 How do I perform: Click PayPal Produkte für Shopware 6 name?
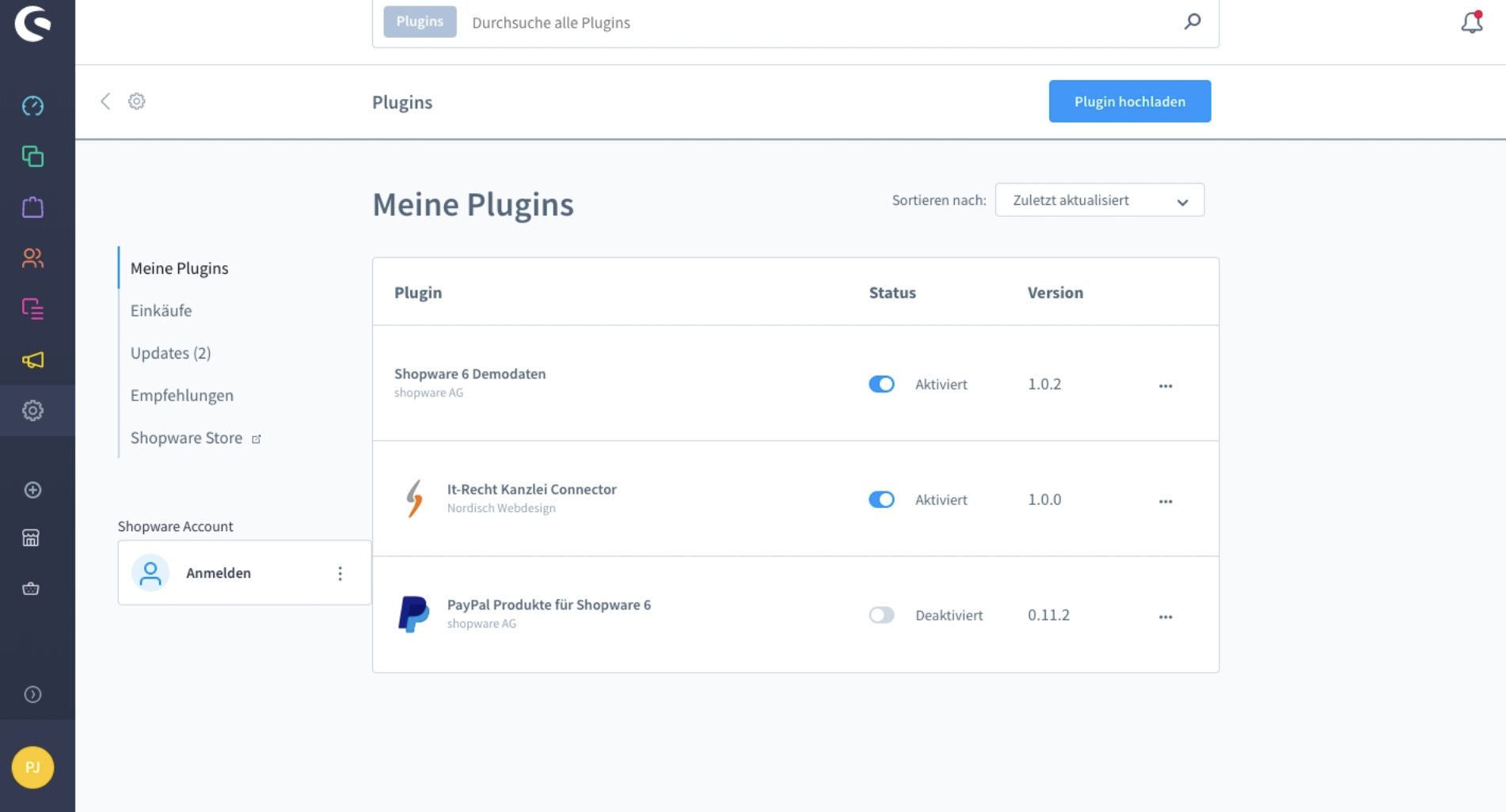(x=549, y=605)
